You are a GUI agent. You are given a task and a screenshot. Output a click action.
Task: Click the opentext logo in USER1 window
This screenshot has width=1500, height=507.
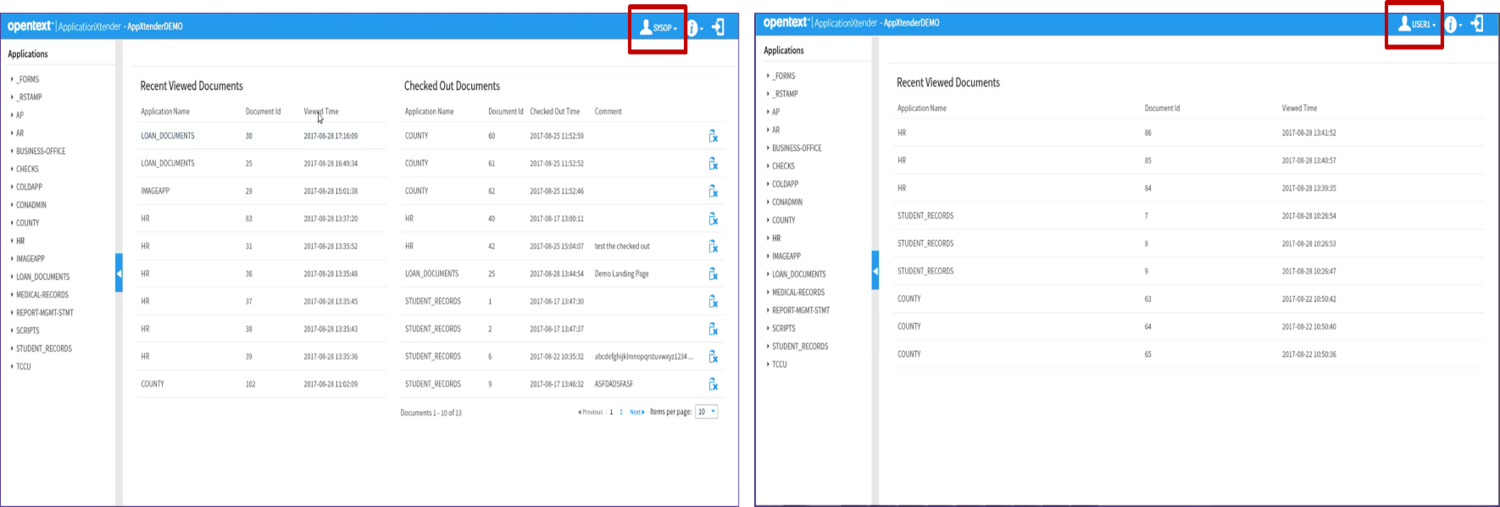click(786, 22)
